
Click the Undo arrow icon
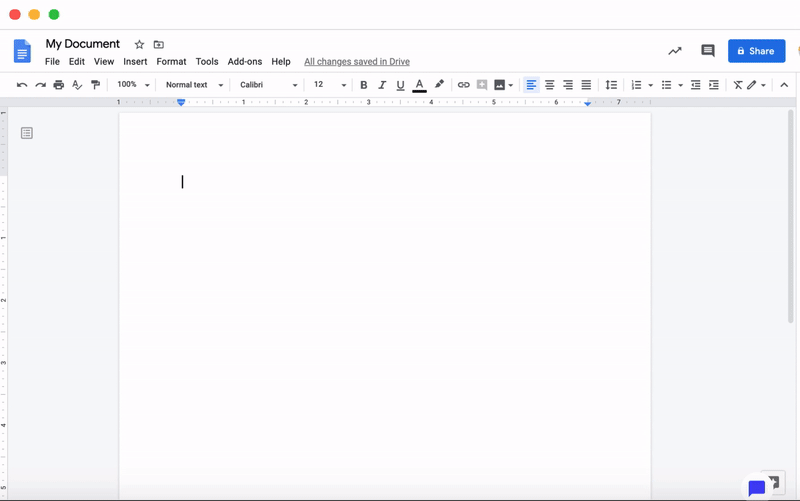point(21,85)
